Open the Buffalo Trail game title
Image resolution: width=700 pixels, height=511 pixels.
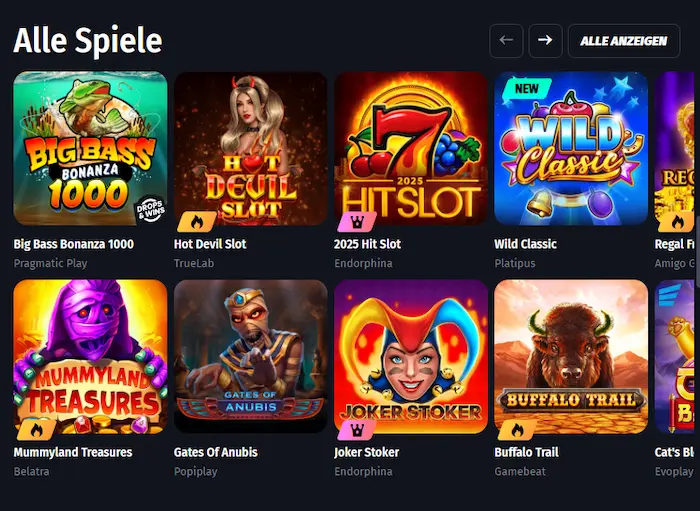(x=526, y=452)
